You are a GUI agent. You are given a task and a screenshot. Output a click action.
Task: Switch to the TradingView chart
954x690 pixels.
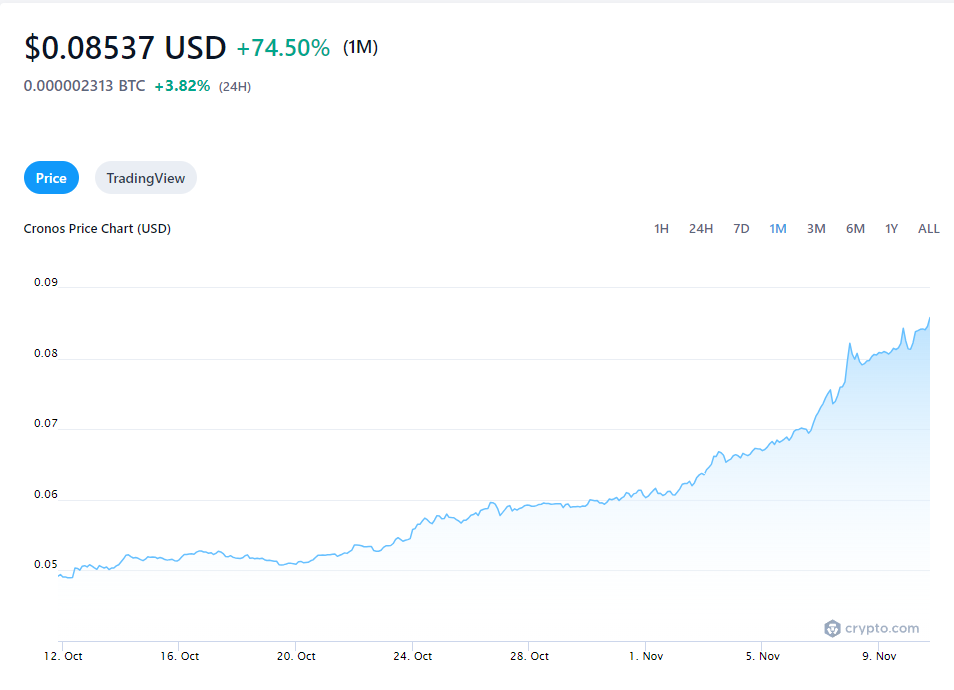(145, 178)
